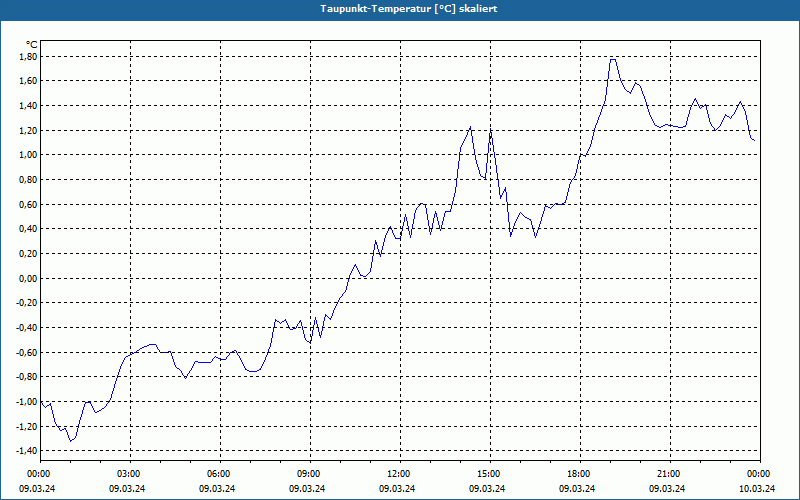Screen dimensions: 800x500
Task: Click the 10.03.24 date label
Action: 757,488
